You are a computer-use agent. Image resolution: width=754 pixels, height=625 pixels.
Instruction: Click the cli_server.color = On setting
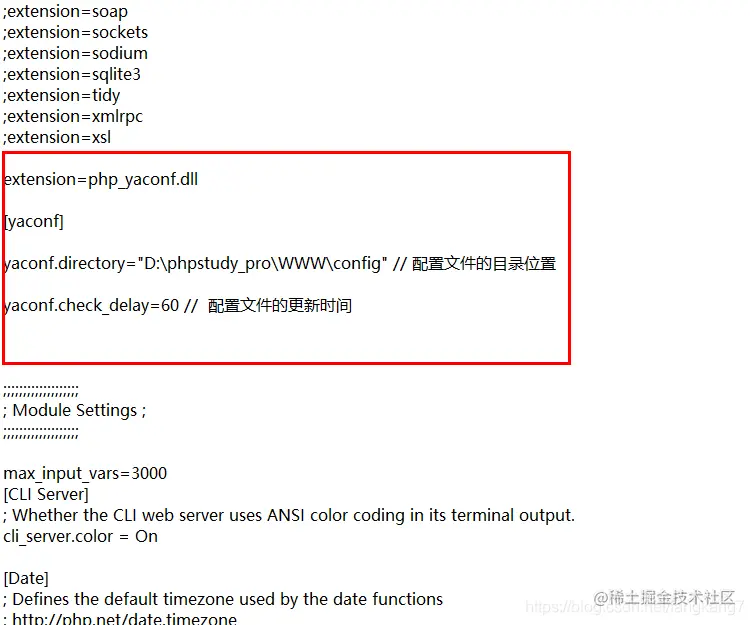pyautogui.click(x=80, y=537)
